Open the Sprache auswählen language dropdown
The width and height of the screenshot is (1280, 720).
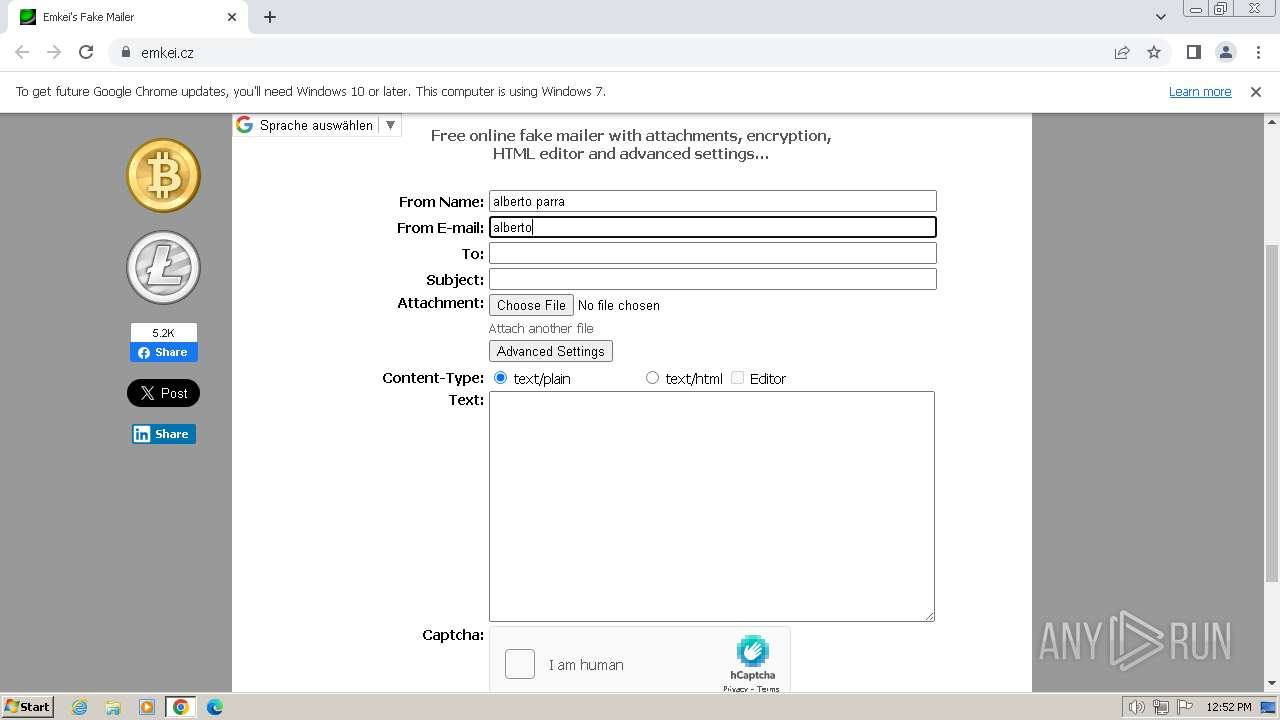point(316,125)
